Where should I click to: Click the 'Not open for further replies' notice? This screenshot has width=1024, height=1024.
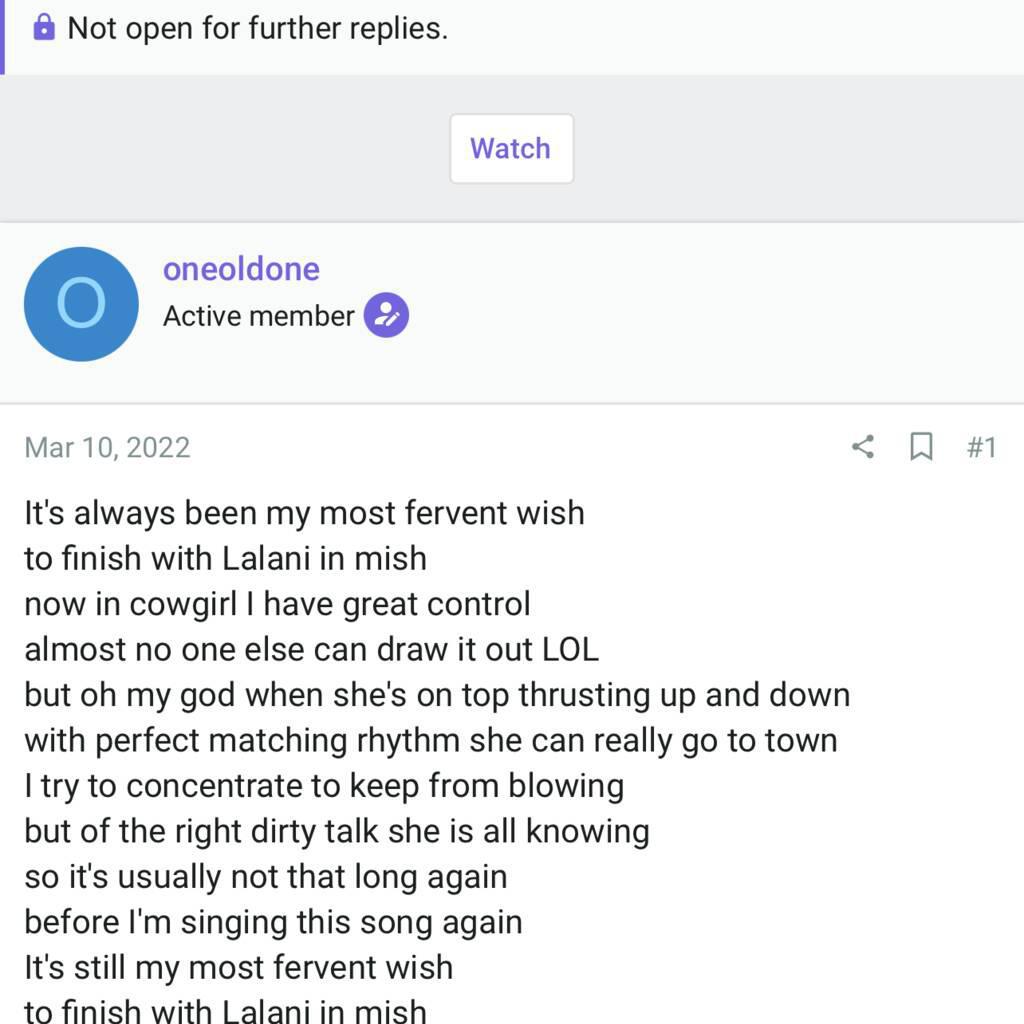coord(257,28)
